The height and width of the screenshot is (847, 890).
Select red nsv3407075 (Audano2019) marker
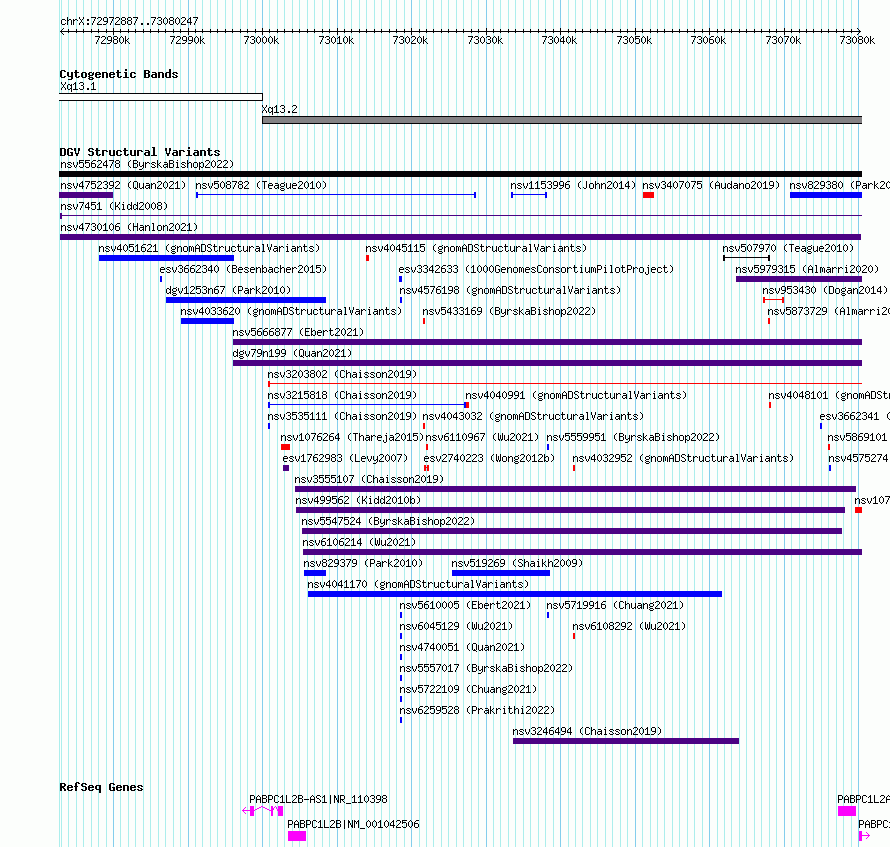648,195
